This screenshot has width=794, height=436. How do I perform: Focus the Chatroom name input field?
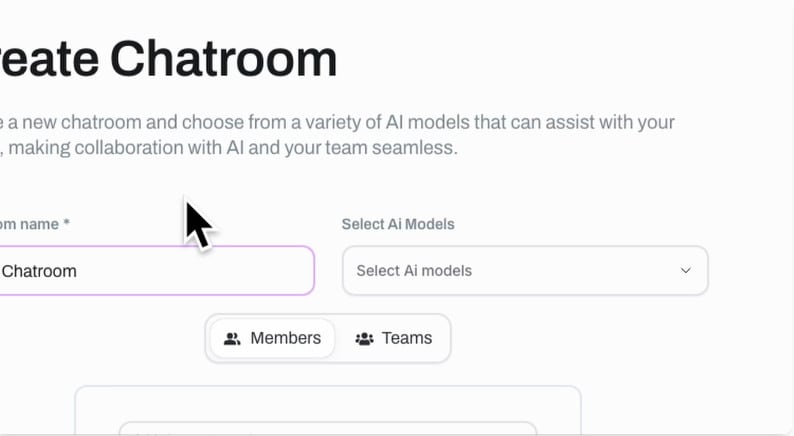click(155, 271)
